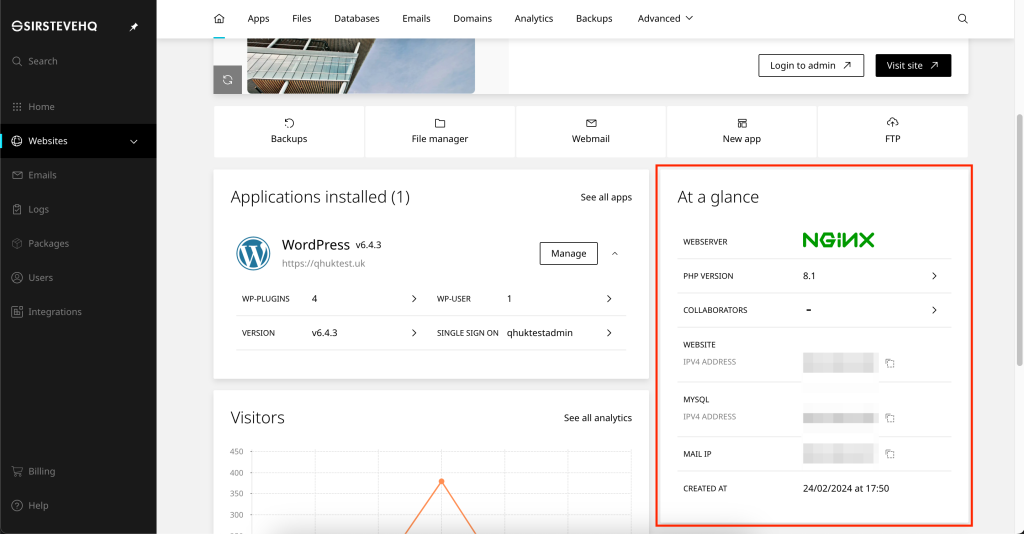Copy the Mail IP address
The width and height of the screenshot is (1024, 534).
pos(889,454)
